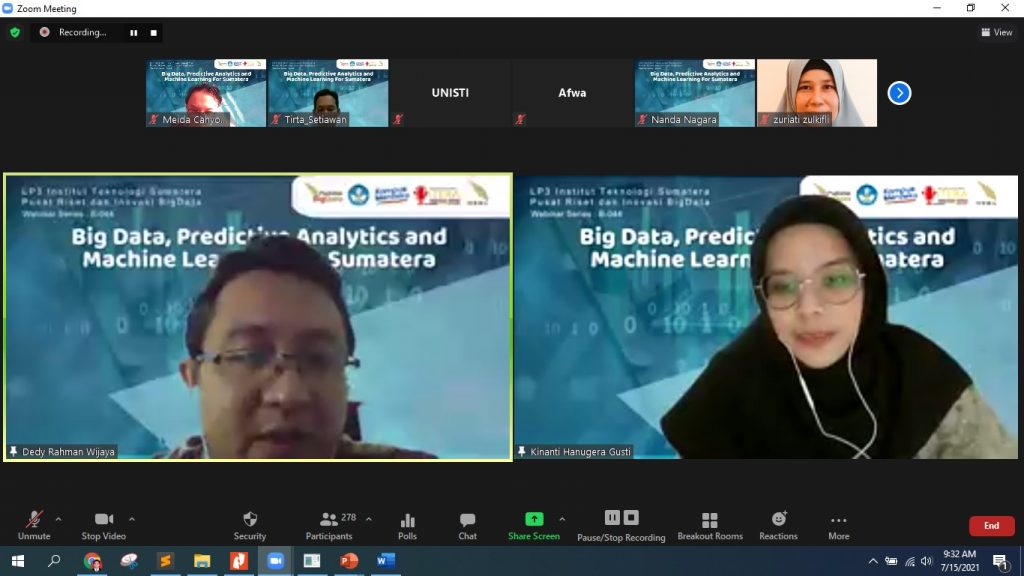Click the battery icon in the system tray
This screenshot has width=1024, height=576.
coord(891,561)
